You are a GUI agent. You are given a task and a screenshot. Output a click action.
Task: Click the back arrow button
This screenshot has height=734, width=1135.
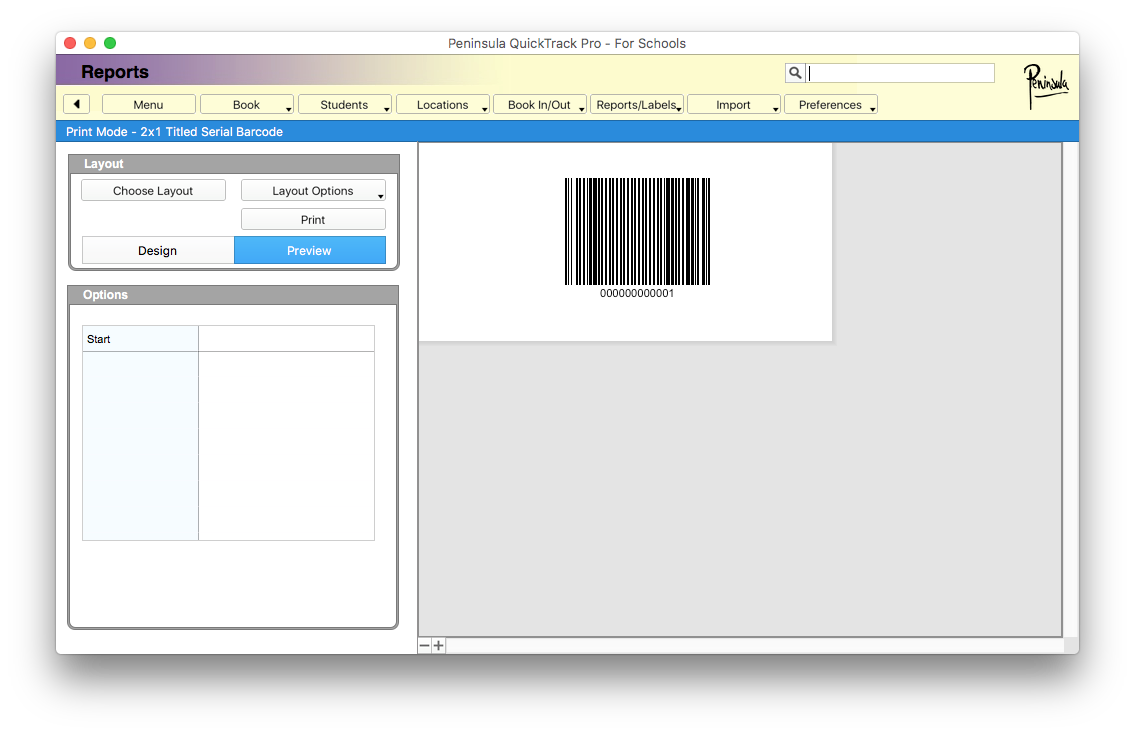[x=76, y=104]
